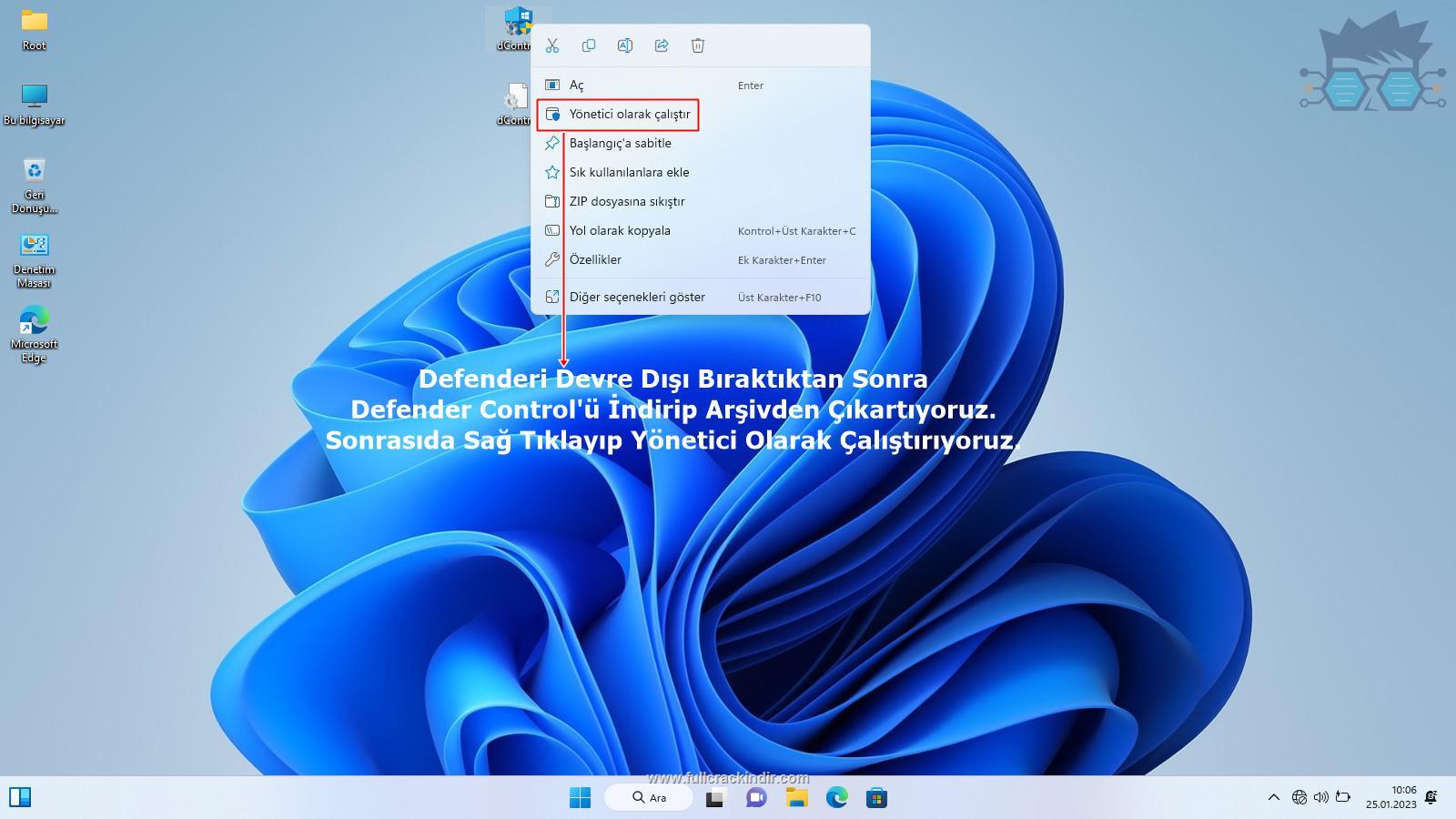Screen dimensions: 1456x819
Task: Select the 'Geri Dönüşüm' recycle bin icon
Action: pyautogui.click(x=35, y=186)
